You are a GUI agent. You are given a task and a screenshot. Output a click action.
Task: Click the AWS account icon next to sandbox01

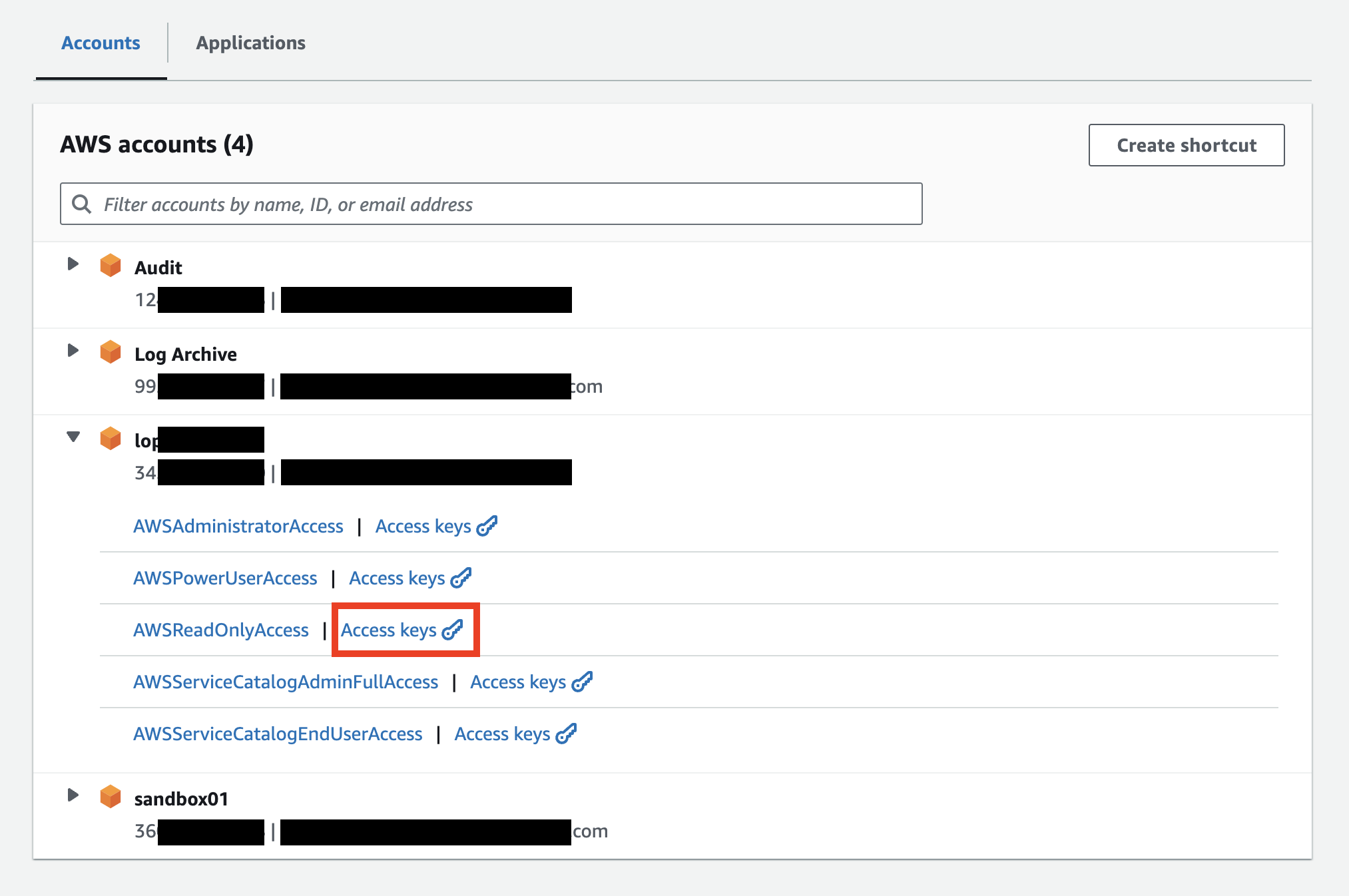pyautogui.click(x=111, y=796)
